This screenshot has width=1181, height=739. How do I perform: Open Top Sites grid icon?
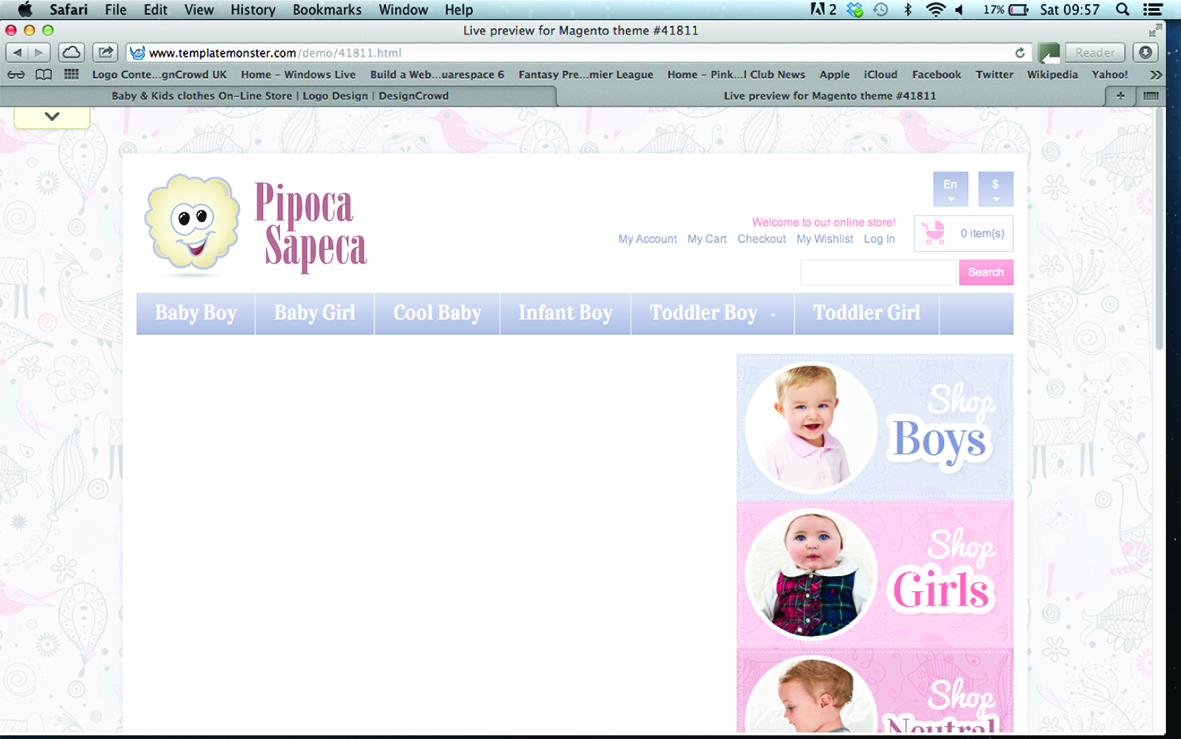(72, 75)
